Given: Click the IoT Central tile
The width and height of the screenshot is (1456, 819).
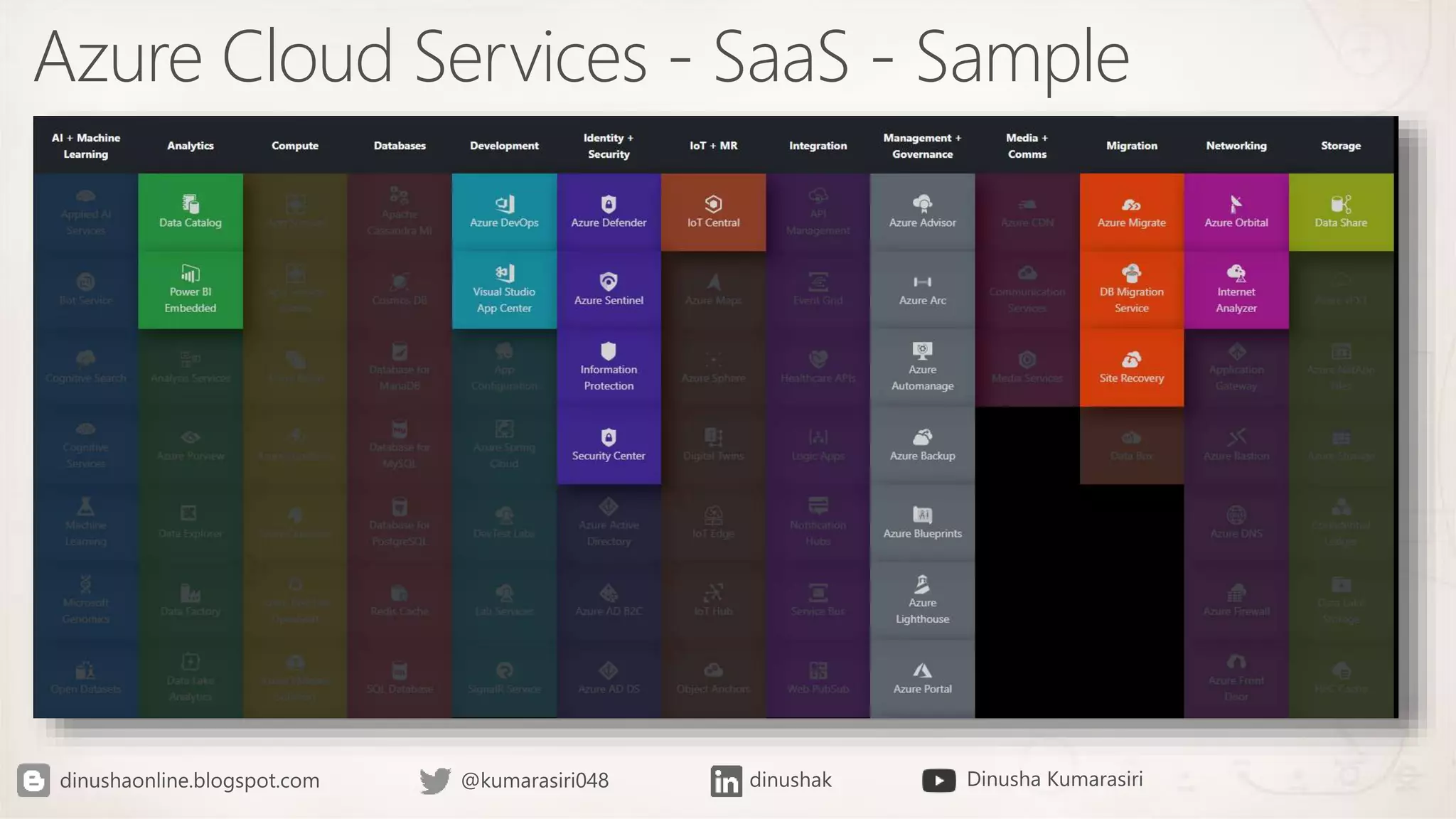Looking at the screenshot, I should (x=713, y=212).
